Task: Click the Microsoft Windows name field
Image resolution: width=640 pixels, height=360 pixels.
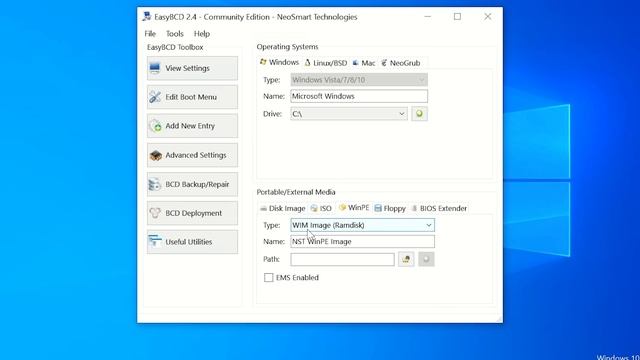Action: pos(359,96)
